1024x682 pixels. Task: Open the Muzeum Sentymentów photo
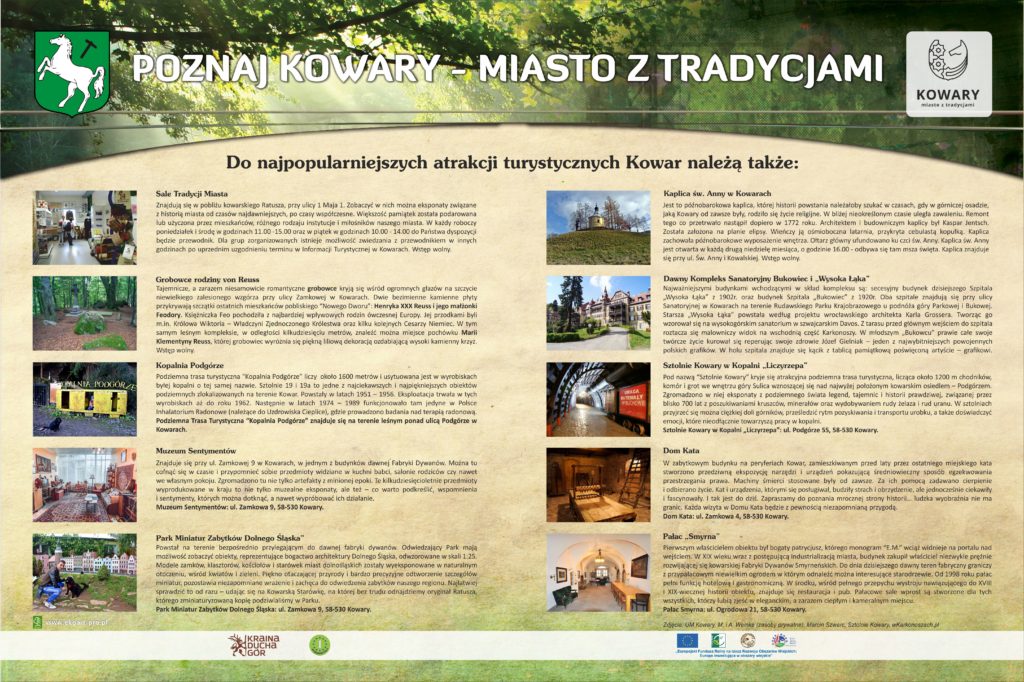click(84, 484)
